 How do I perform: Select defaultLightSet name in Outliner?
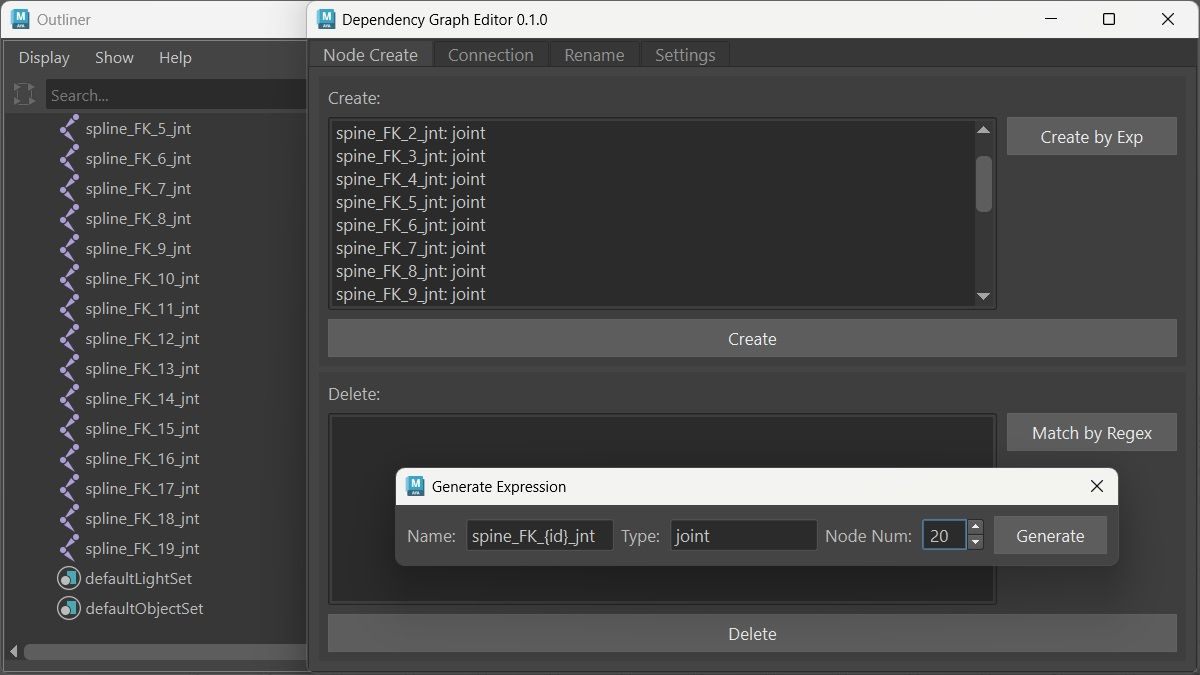[138, 578]
